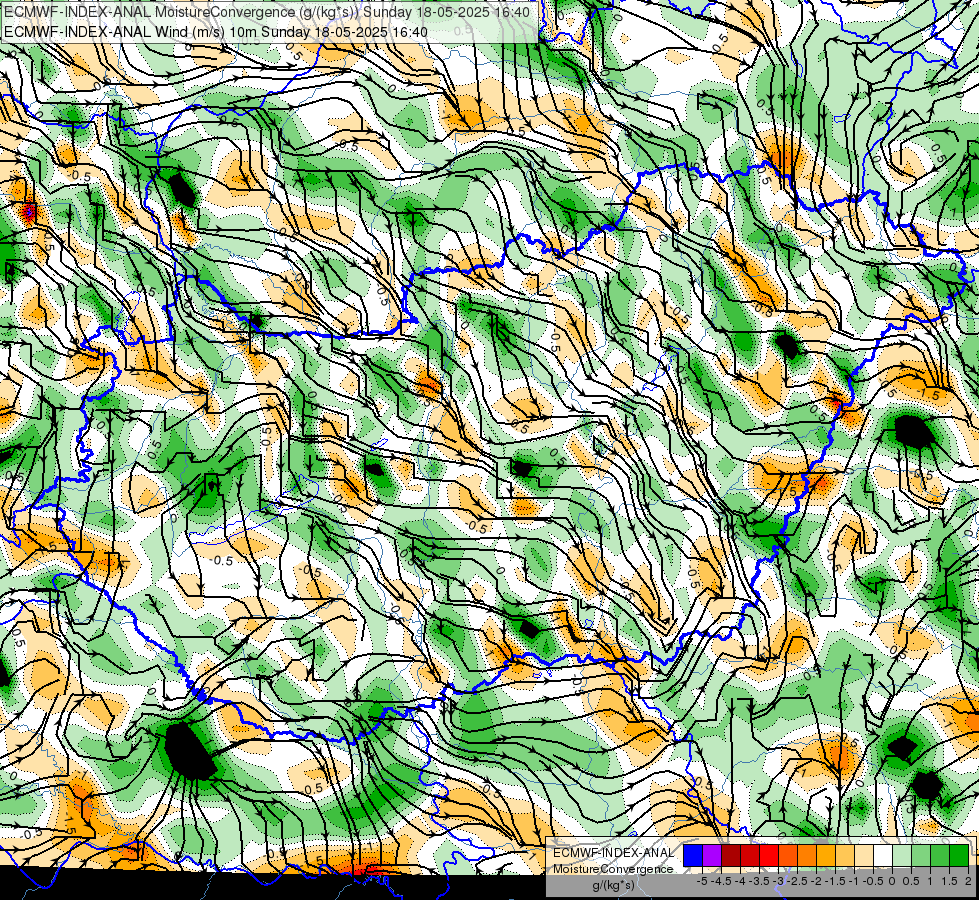Click MoistureConvergence label in the legend box

pyautogui.click(x=613, y=869)
